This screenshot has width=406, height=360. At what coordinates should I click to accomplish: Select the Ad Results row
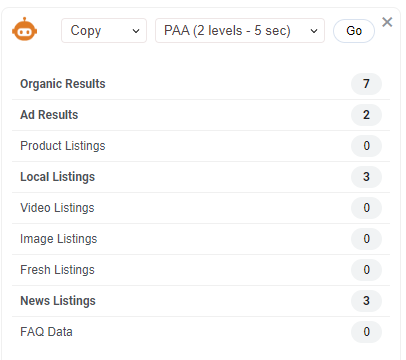(201, 115)
